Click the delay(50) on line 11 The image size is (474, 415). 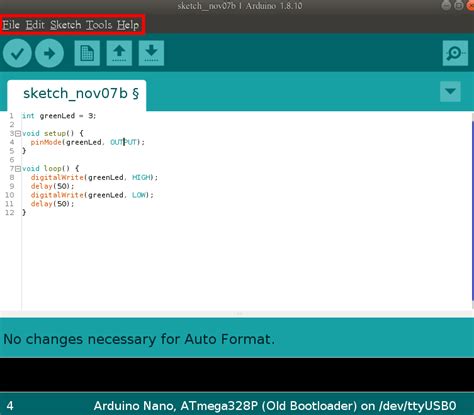click(52, 204)
